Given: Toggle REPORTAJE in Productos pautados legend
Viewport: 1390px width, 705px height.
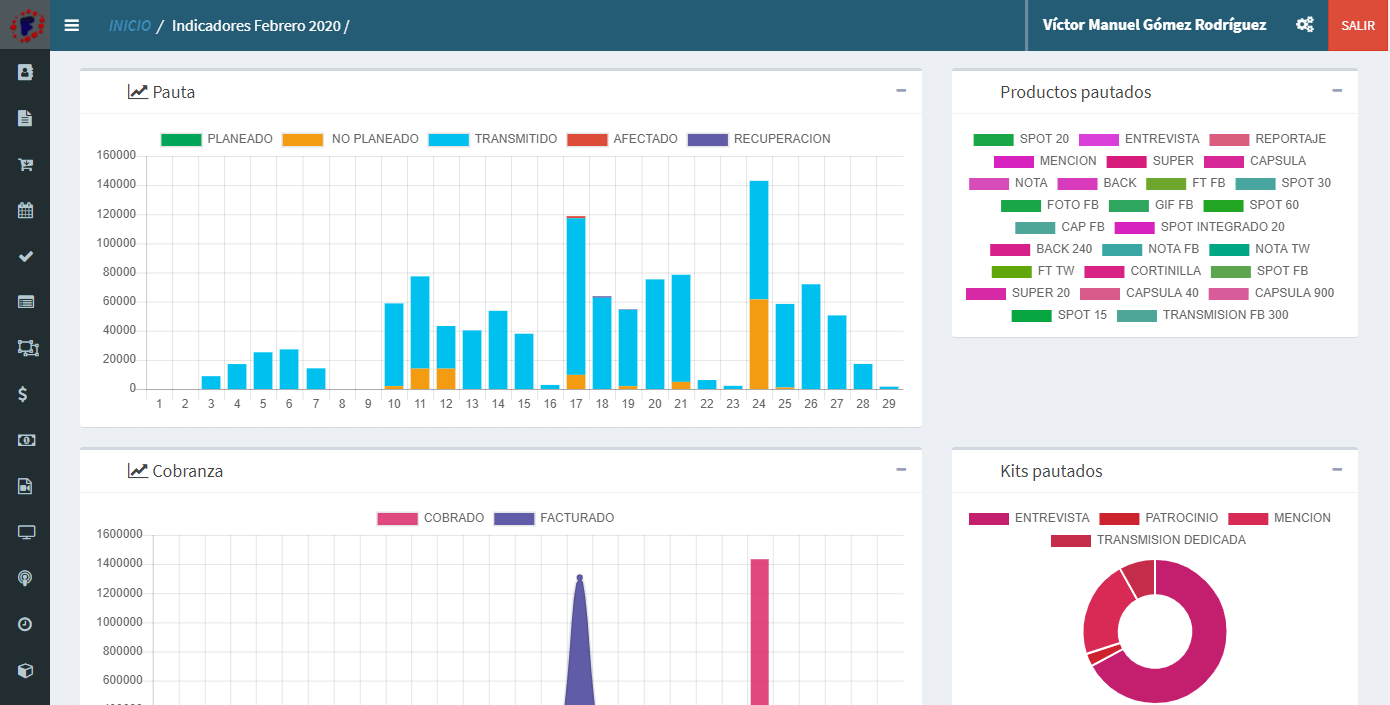Looking at the screenshot, I should [x=1268, y=139].
